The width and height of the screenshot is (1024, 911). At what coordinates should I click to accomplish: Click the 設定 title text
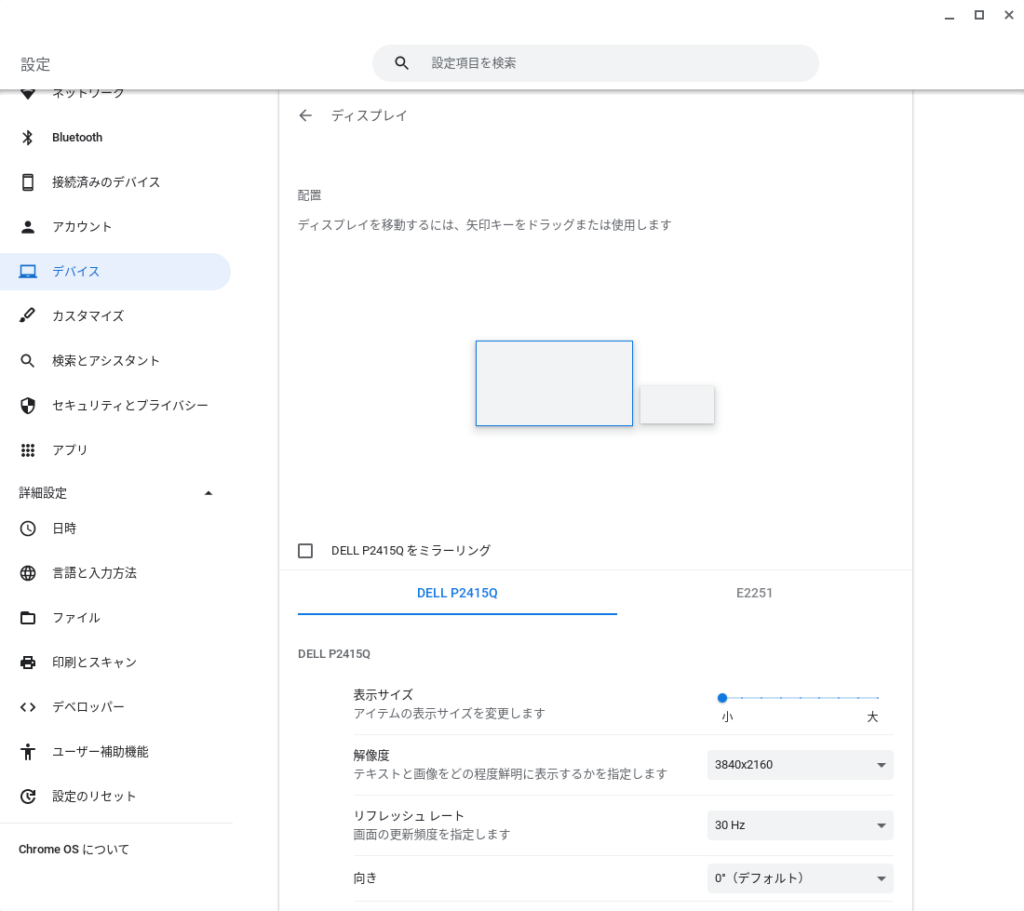35,64
